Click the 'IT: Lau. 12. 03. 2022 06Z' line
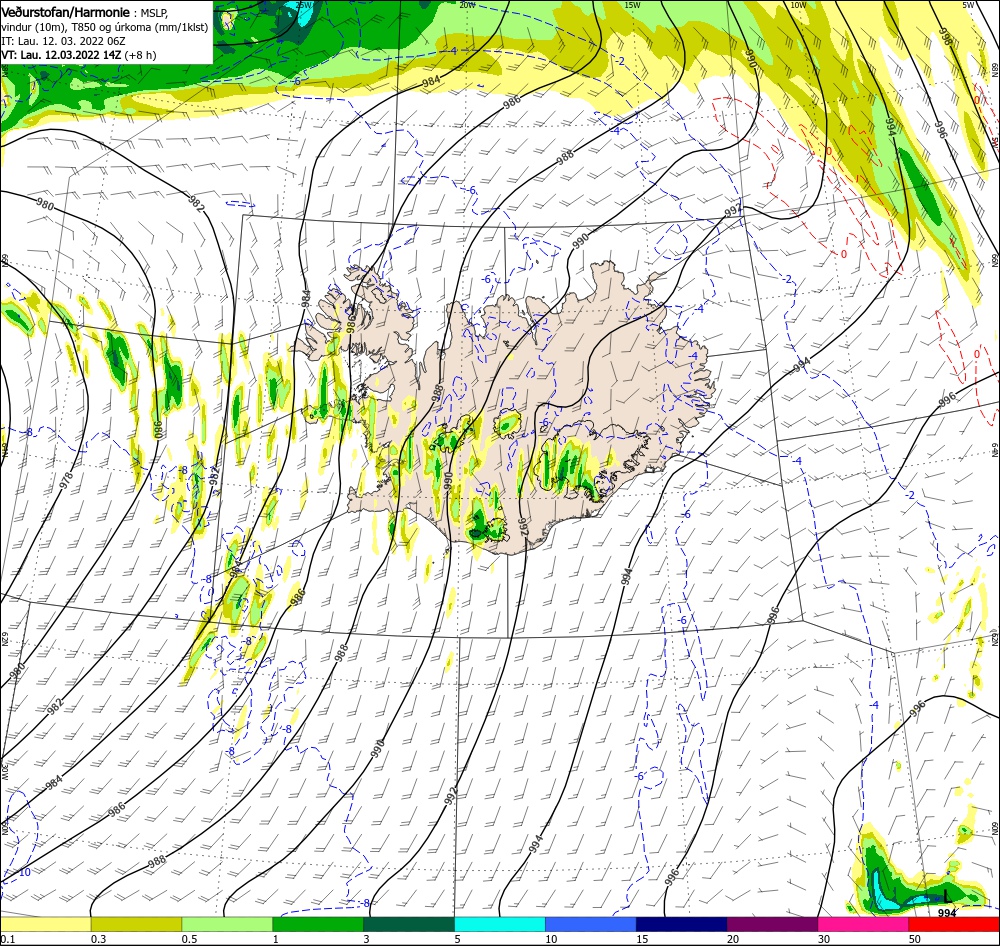This screenshot has width=1000, height=946. coord(63,41)
